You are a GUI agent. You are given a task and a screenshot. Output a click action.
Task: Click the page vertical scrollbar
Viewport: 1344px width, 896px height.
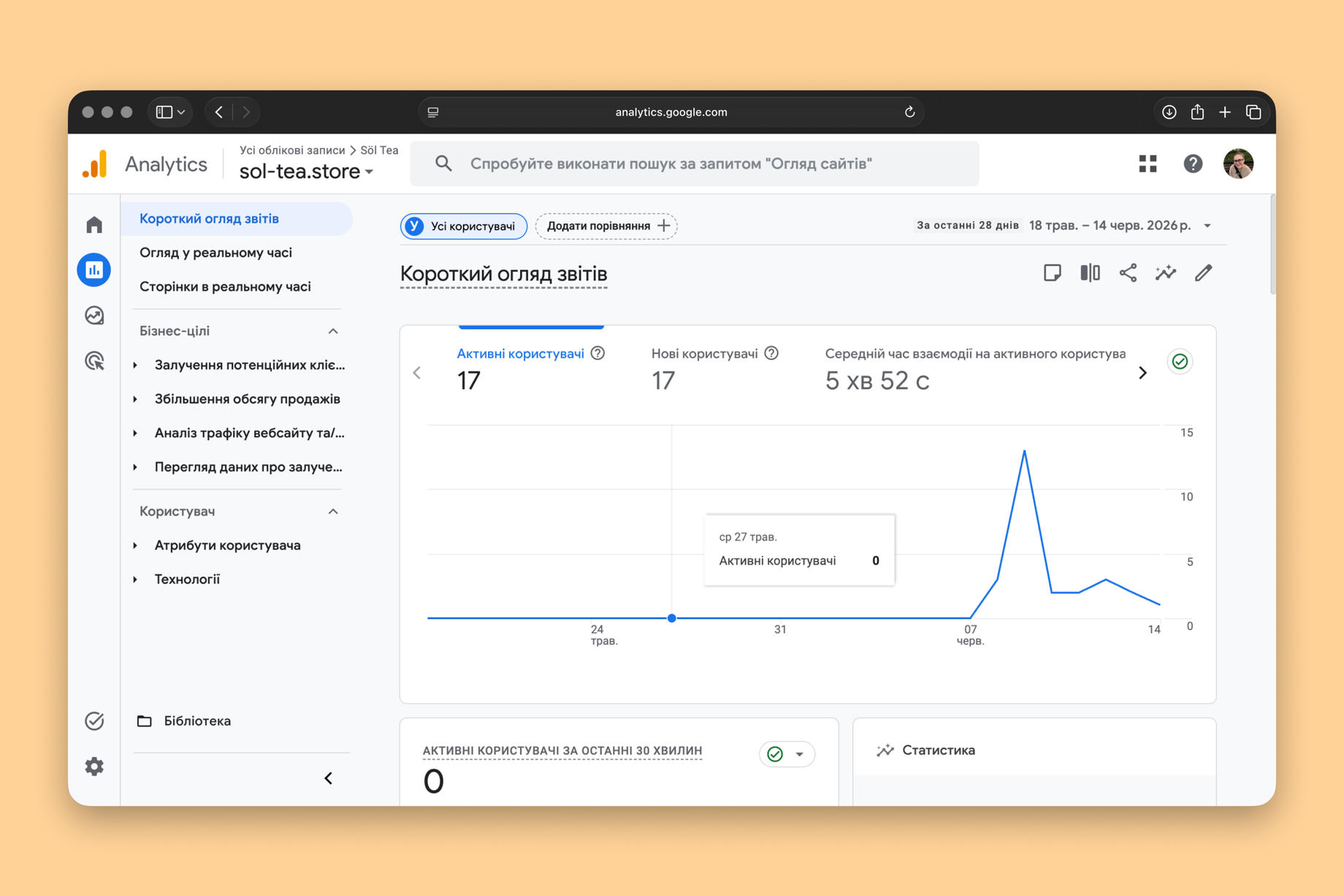(x=1273, y=245)
